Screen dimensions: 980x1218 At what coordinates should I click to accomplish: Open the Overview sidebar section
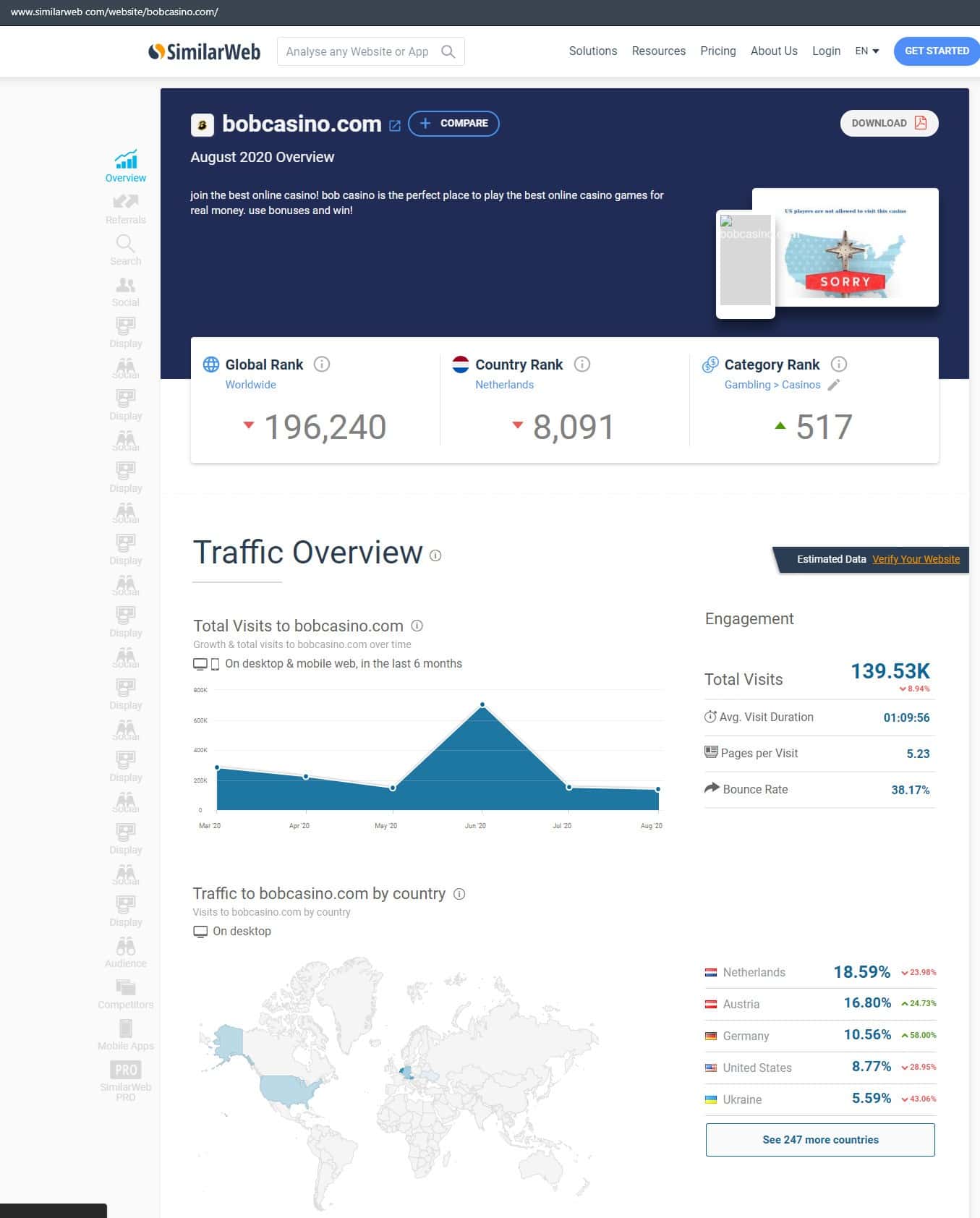click(x=126, y=166)
